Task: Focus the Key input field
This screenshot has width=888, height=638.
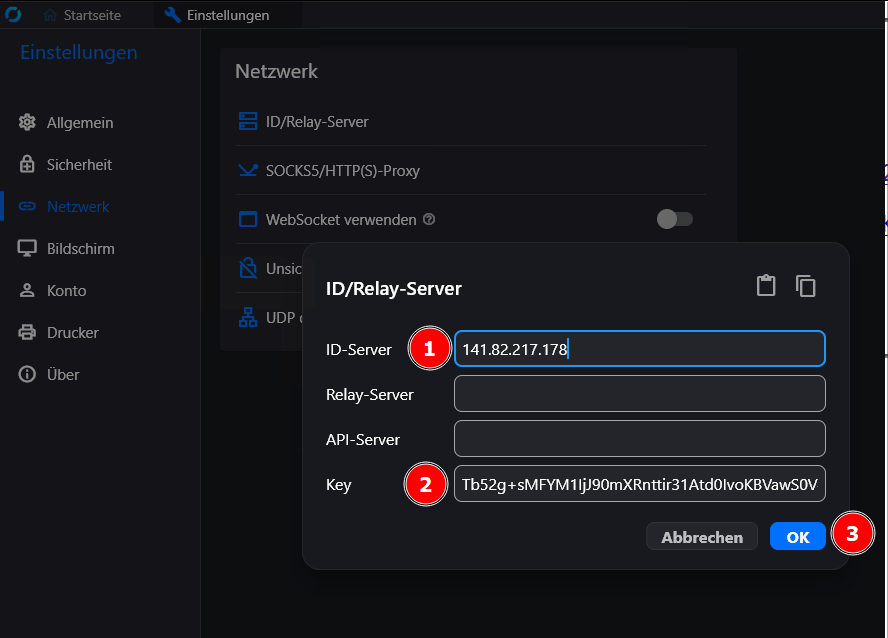Action: (640, 484)
